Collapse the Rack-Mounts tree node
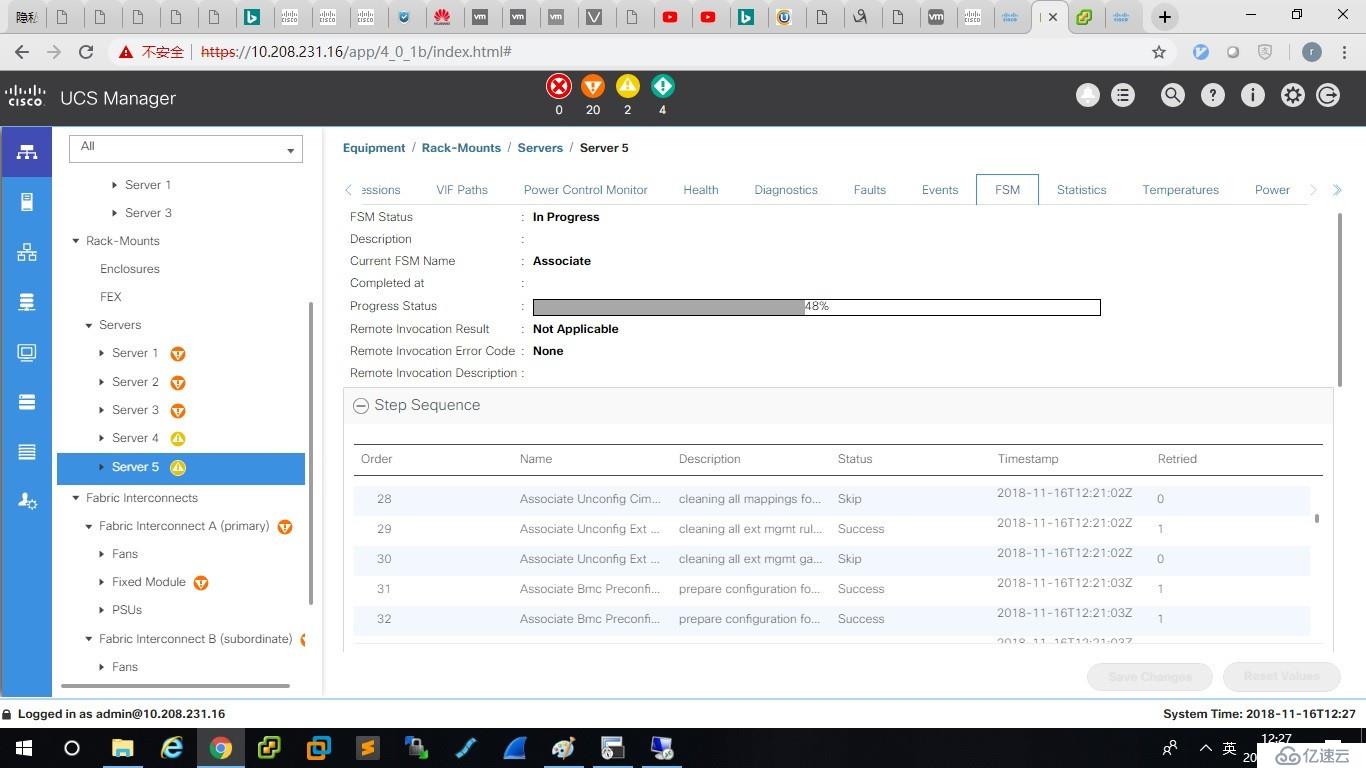This screenshot has width=1366, height=768. (x=76, y=241)
